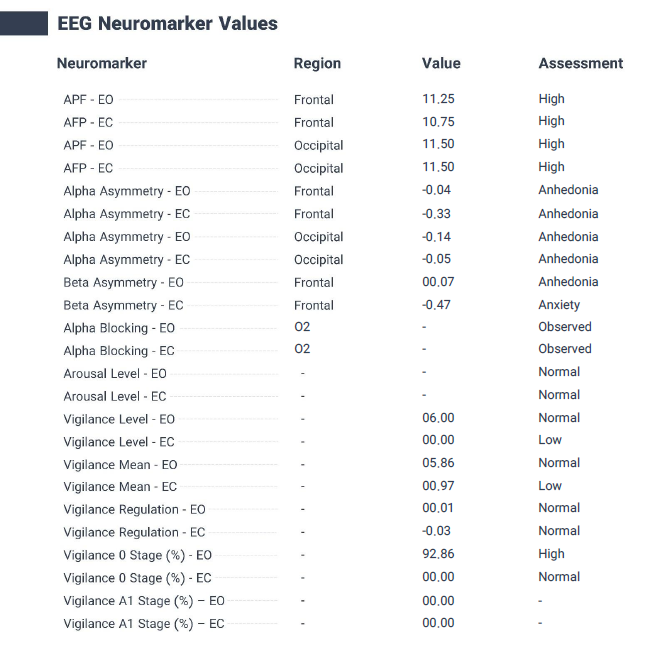Click the 92.86 value

pyautogui.click(x=438, y=554)
